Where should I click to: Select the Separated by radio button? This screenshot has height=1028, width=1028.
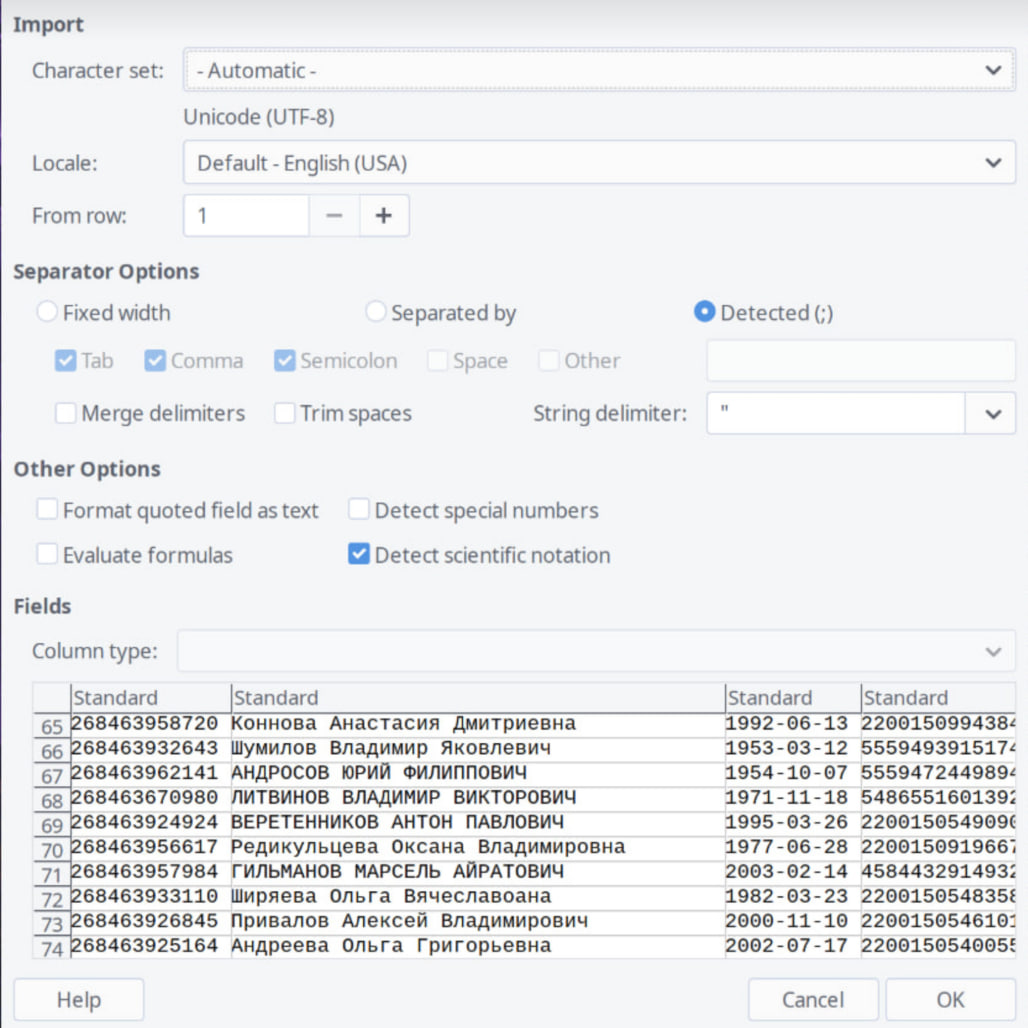point(376,311)
